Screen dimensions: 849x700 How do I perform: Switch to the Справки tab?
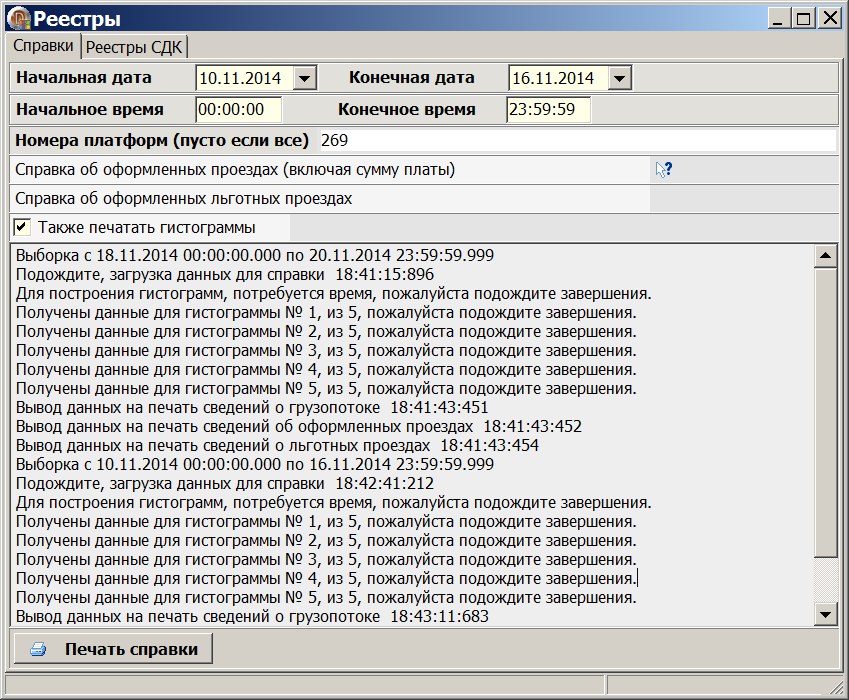tap(43, 46)
